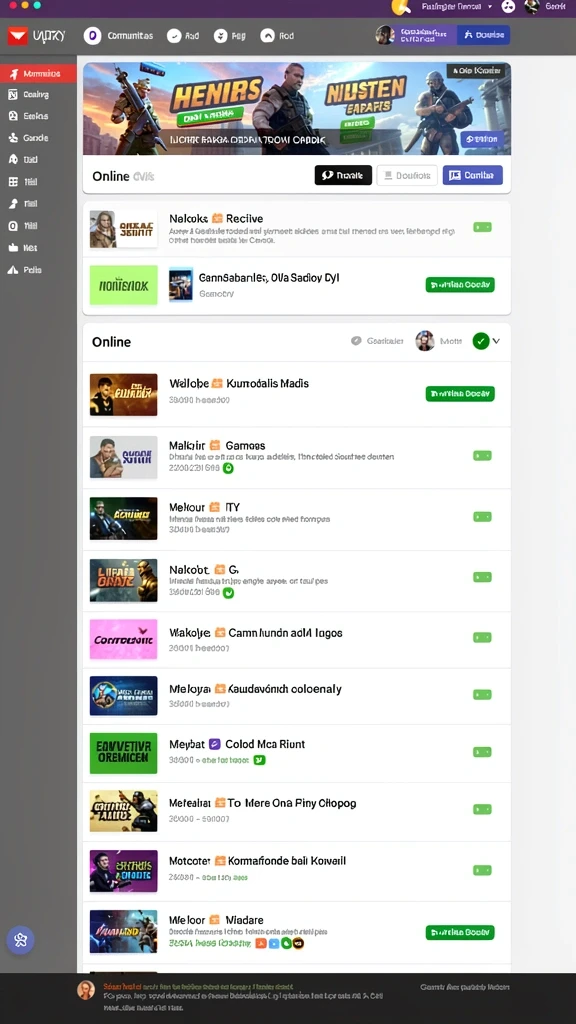This screenshot has width=576, height=1024.
Task: Click the thumbs-up icon in the sidebar
Action: (x=12, y=248)
